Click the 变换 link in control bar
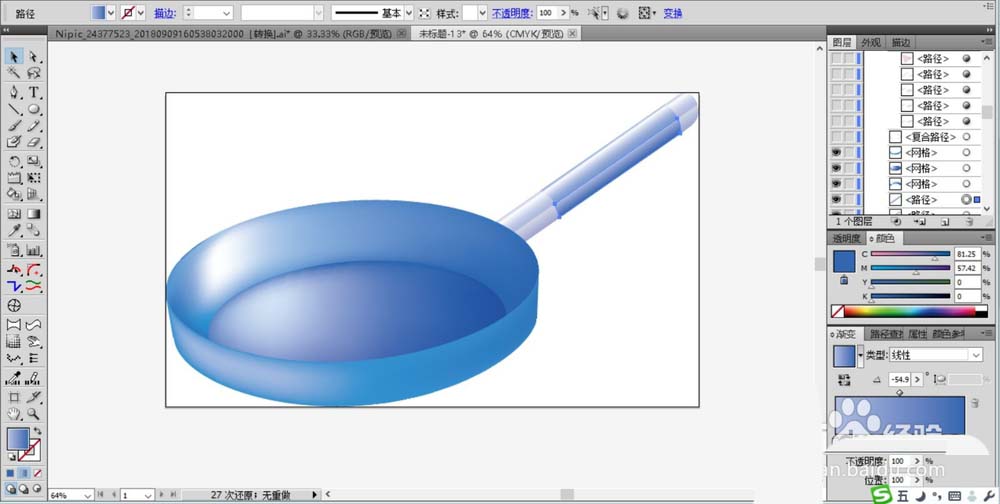 click(x=673, y=13)
